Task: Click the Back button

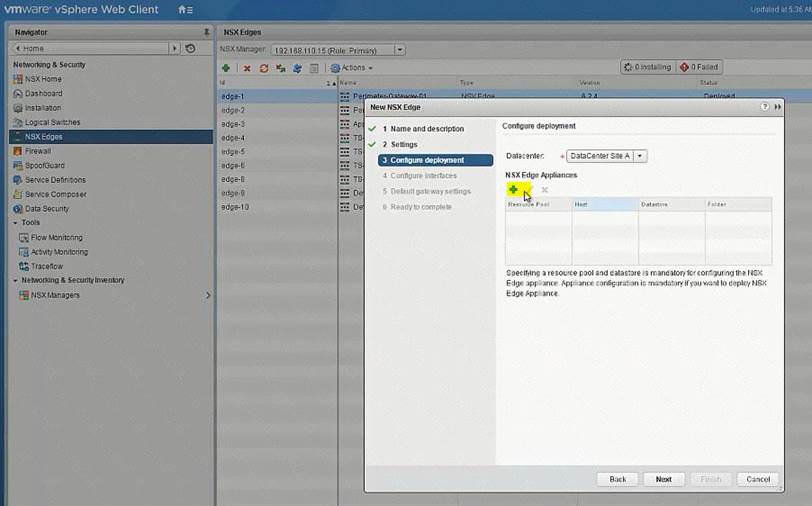Action: point(617,479)
